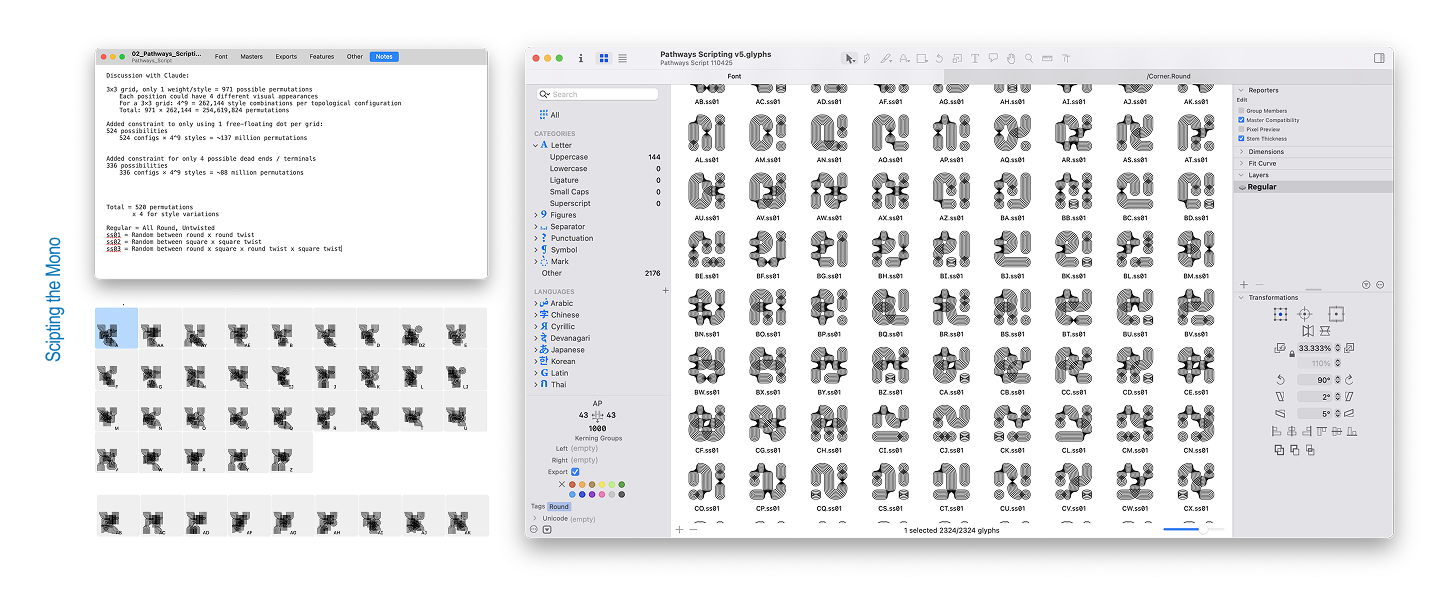This screenshot has width=1440, height=600.
Task: Switch to the Masters tab
Action: click(252, 57)
